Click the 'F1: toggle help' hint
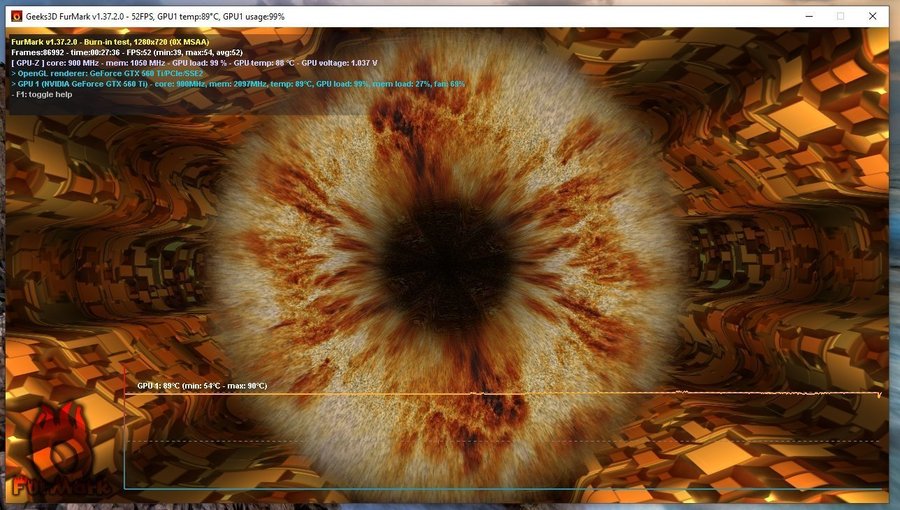Viewport: 900px width, 510px height. coord(42,94)
